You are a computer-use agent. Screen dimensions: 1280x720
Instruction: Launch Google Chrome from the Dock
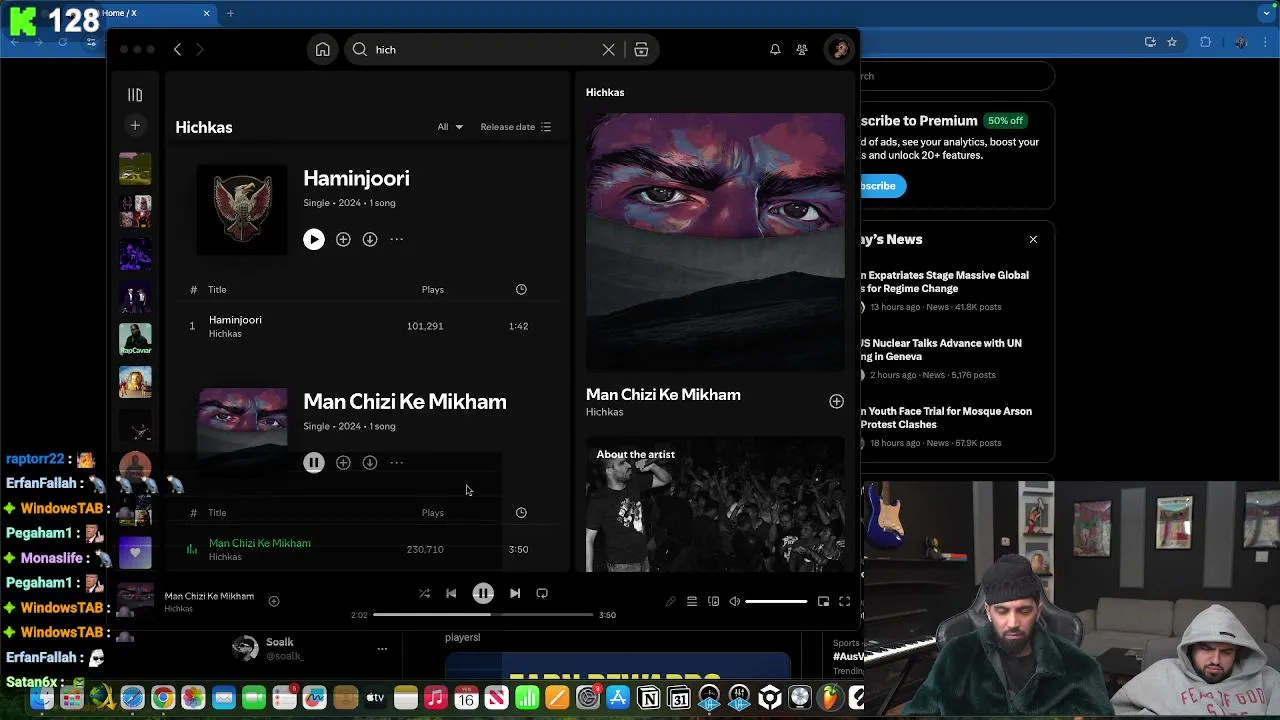coord(163,698)
